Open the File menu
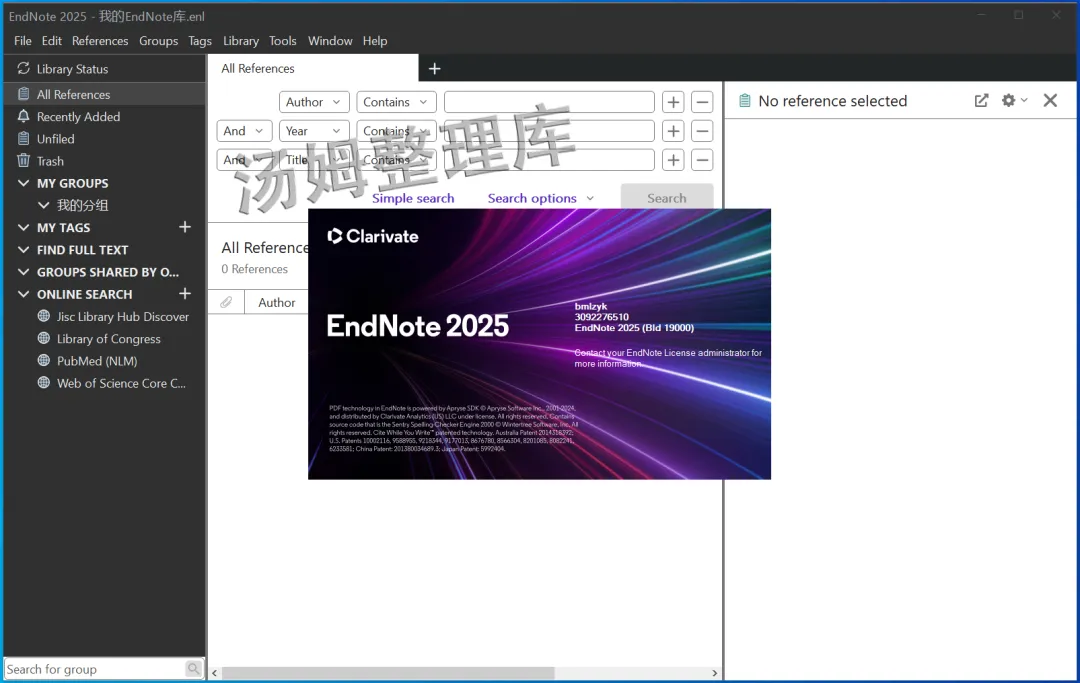This screenshot has height=683, width=1080. [23, 41]
